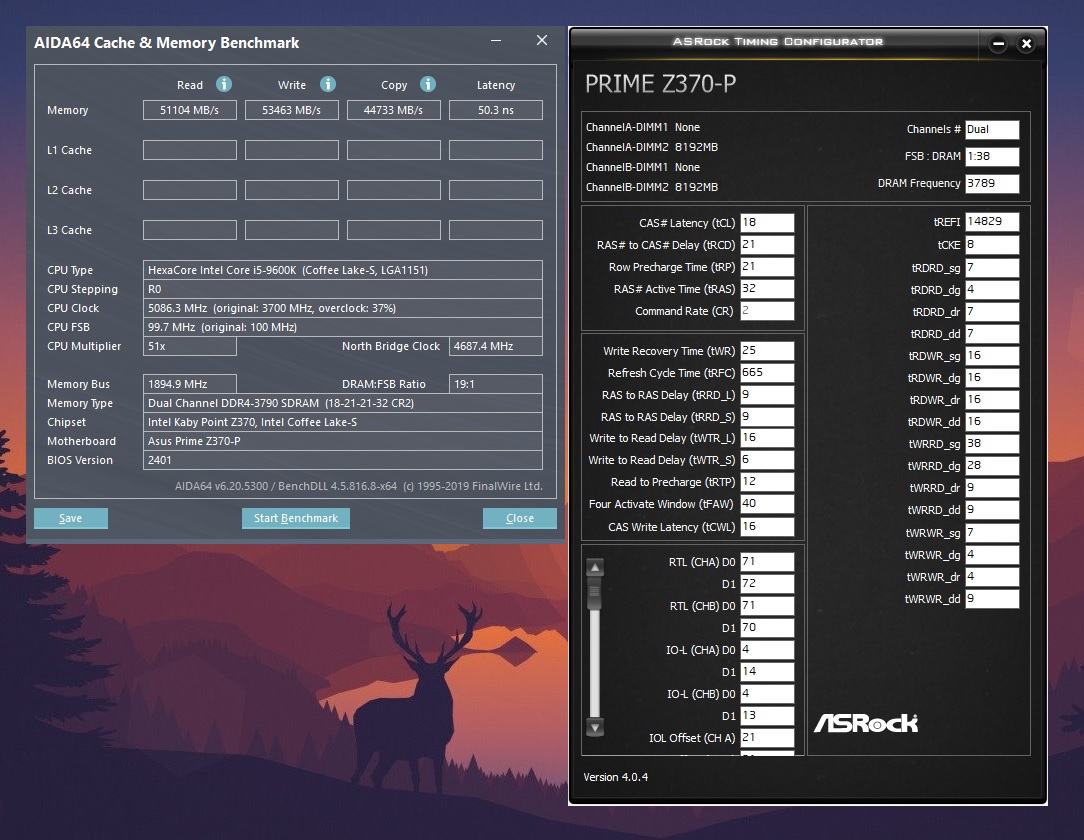Click the RAS# to CAS# Delay (tRCD) field

point(767,245)
